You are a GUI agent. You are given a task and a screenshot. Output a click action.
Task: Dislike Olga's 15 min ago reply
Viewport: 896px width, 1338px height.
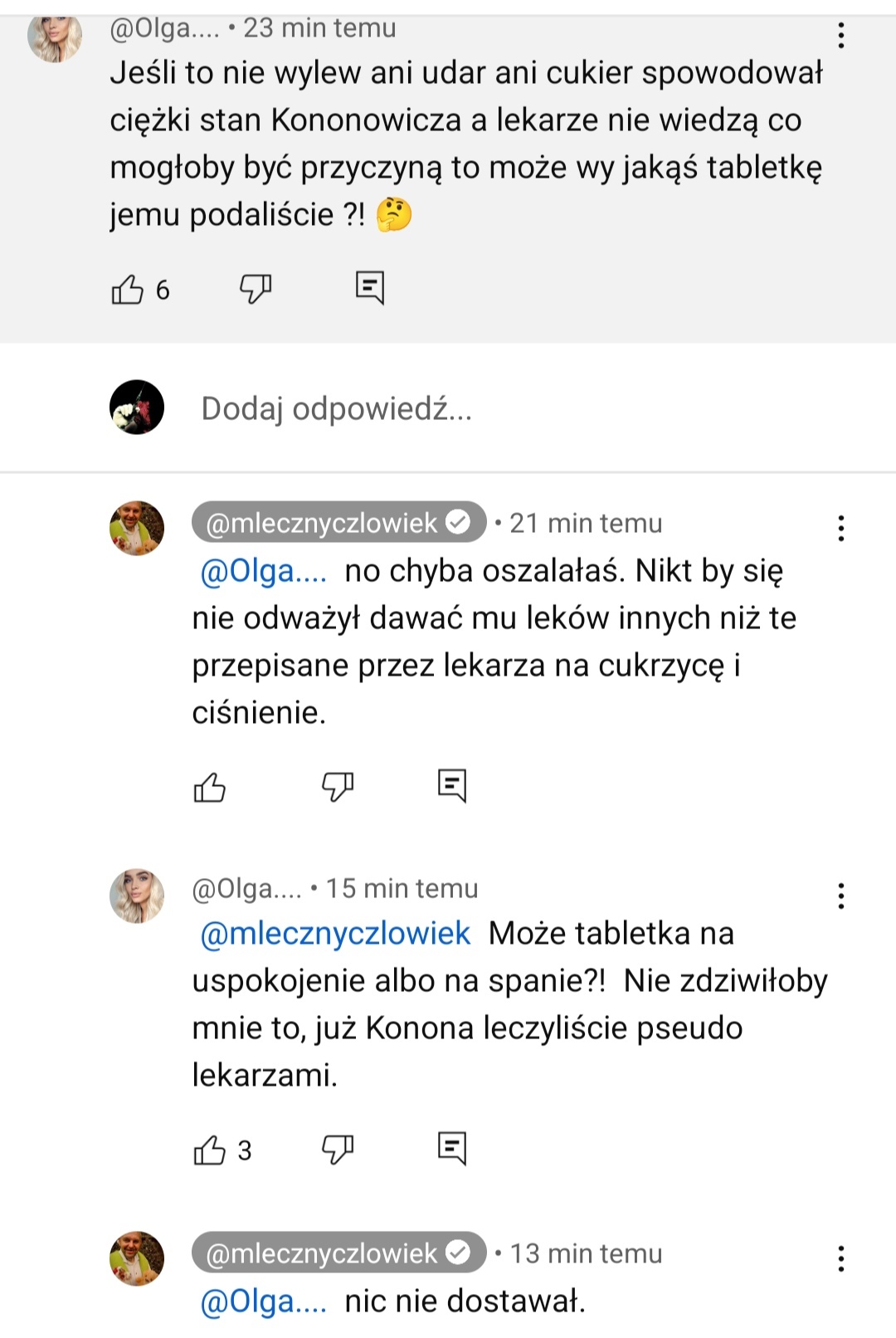pyautogui.click(x=337, y=1149)
